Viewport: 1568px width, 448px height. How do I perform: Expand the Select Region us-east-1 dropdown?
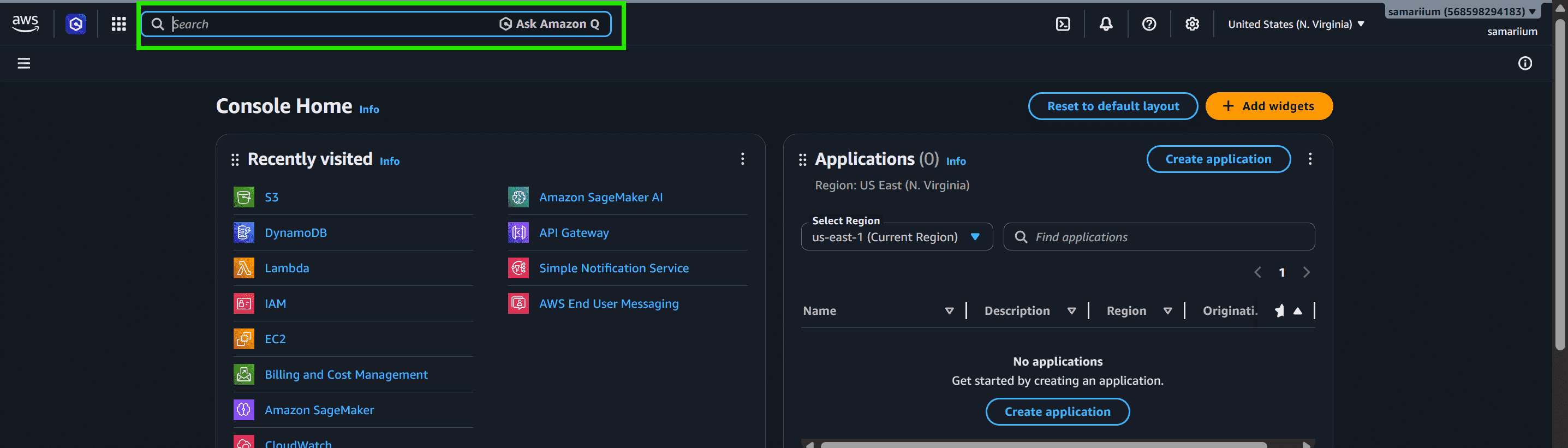coord(897,237)
